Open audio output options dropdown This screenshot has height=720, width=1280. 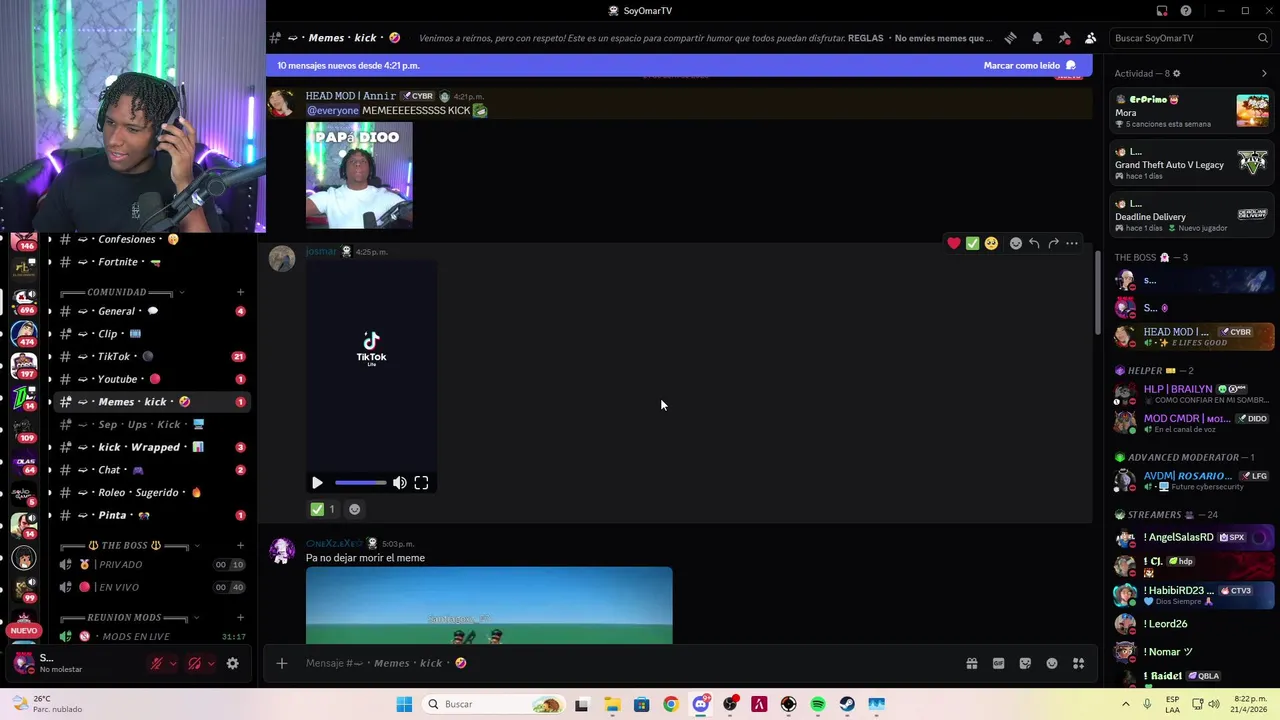pyautogui.click(x=211, y=663)
